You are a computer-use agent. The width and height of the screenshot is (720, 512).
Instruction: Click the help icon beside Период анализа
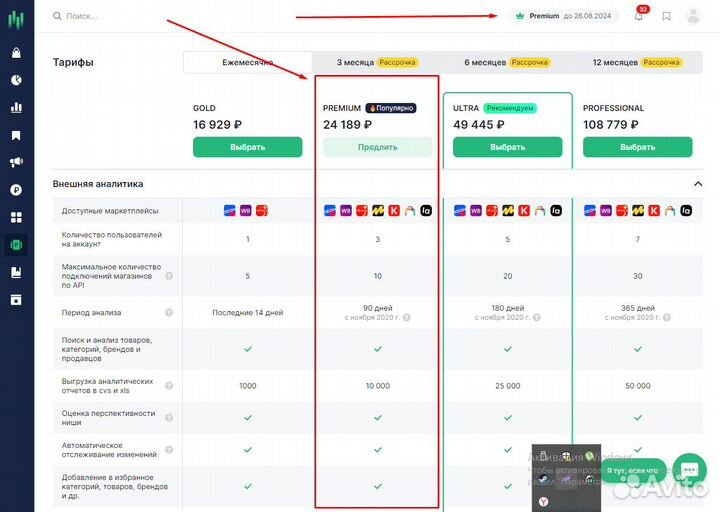[169, 312]
